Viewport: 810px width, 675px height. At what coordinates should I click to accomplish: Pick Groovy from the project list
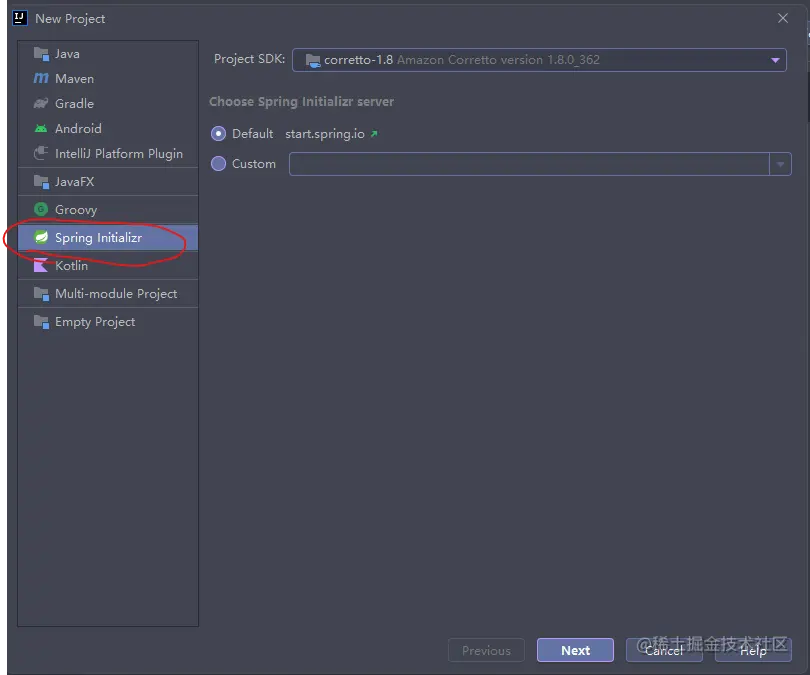pos(108,210)
